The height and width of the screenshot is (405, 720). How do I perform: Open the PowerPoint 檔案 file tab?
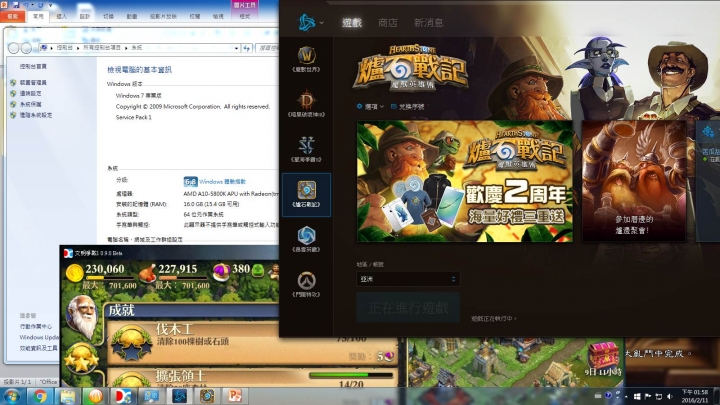point(12,16)
